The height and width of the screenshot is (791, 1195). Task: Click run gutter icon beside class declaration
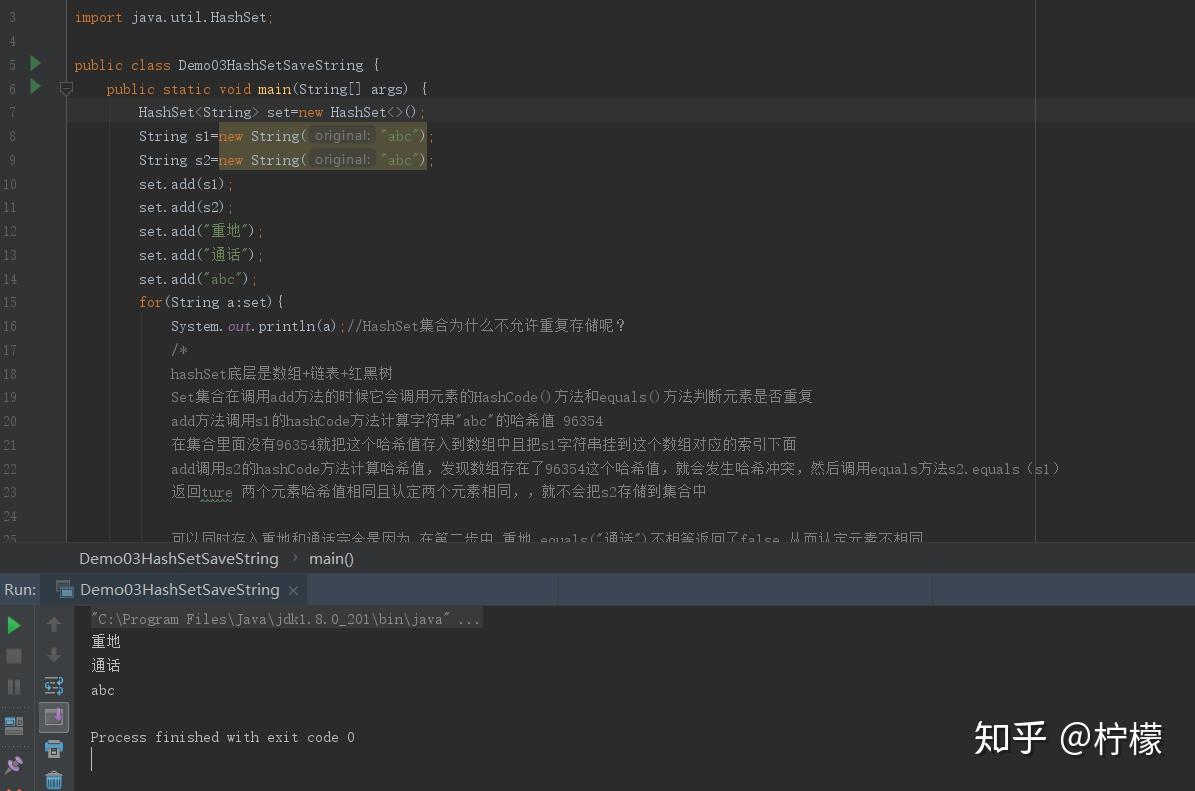pyautogui.click(x=34, y=64)
